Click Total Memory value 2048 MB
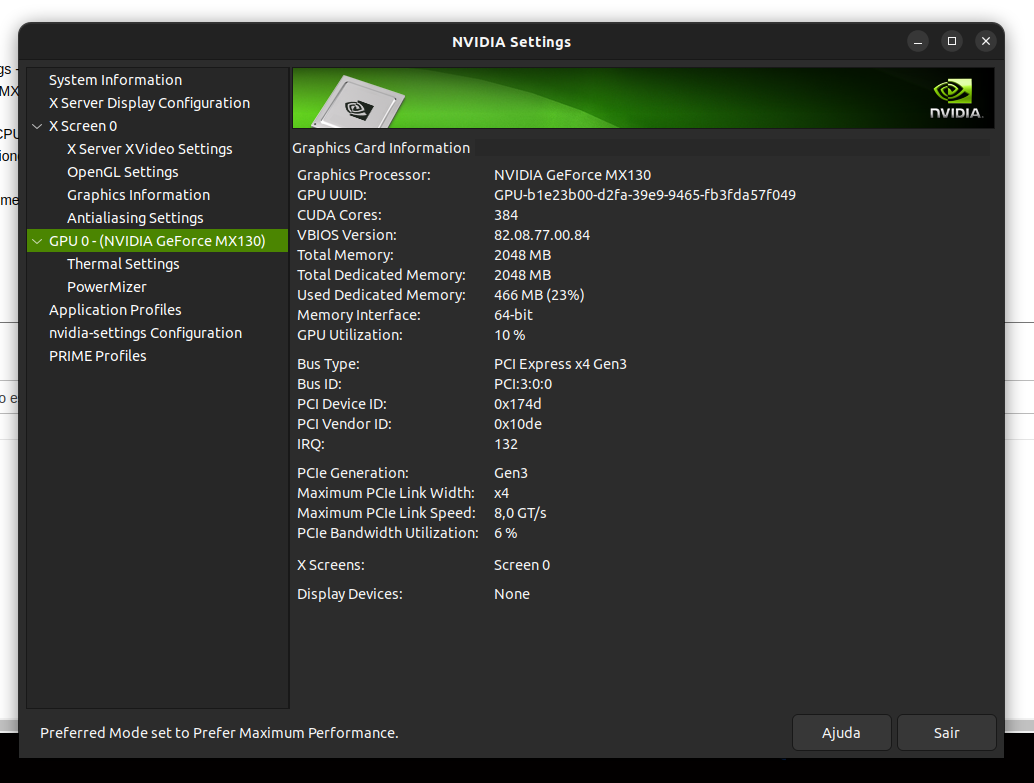Viewport: 1034px width, 783px height. pos(522,255)
